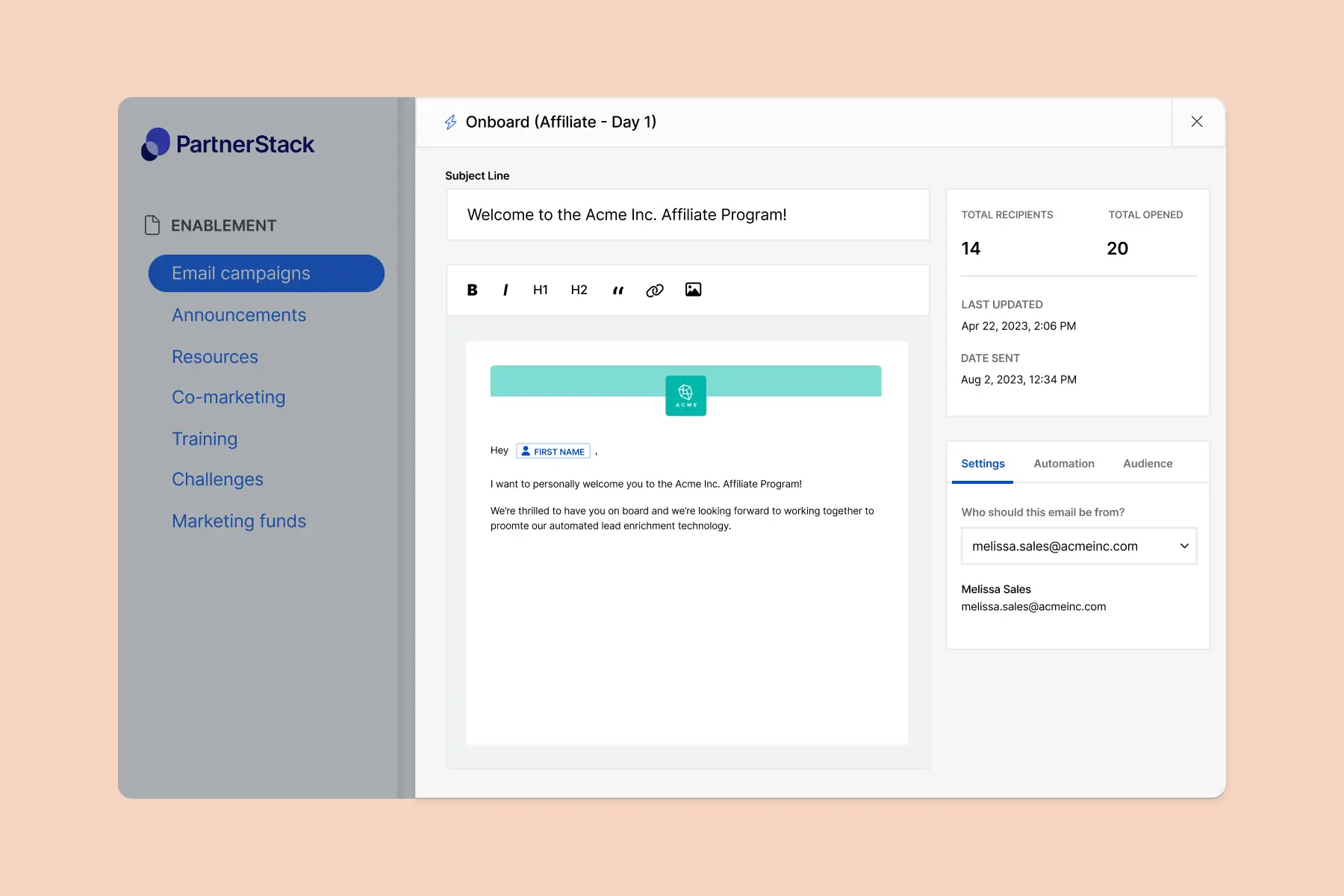Go to Resources section
Viewport: 1344px width, 896px height.
click(215, 357)
